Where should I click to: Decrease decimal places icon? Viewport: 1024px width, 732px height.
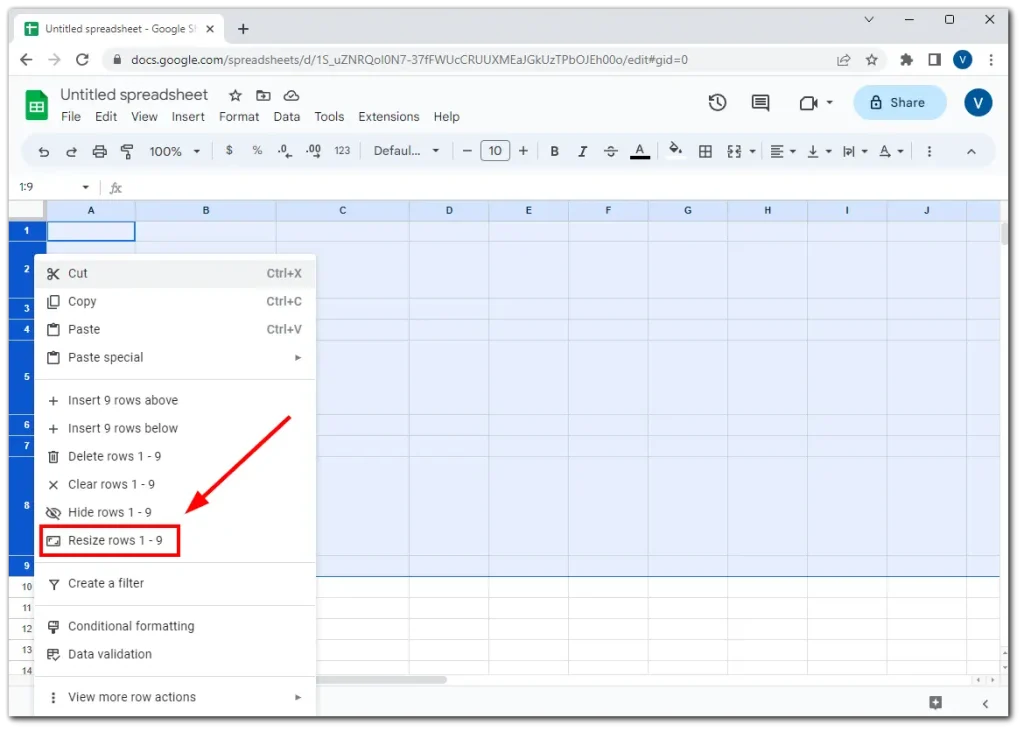point(285,151)
